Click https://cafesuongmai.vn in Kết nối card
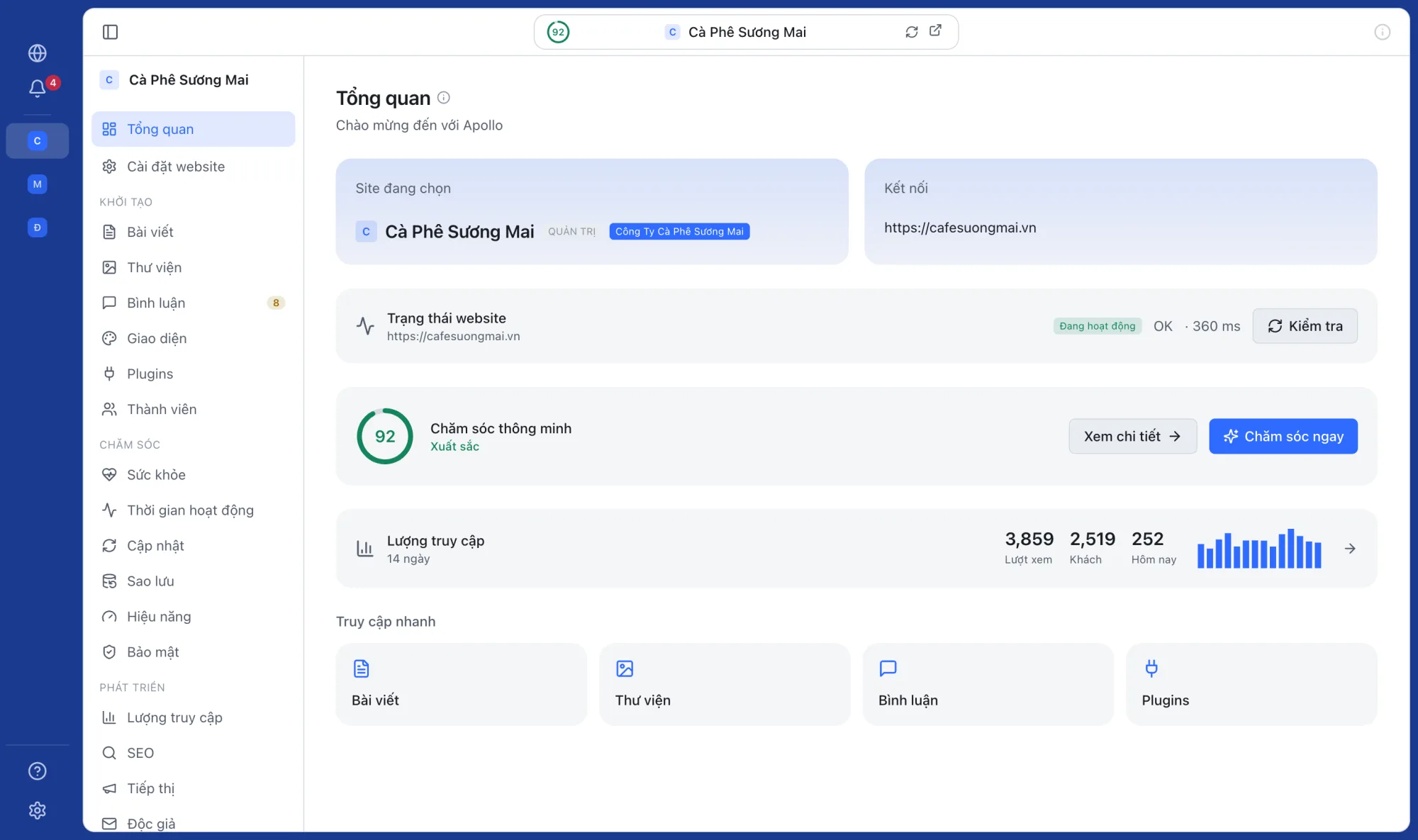The height and width of the screenshot is (840, 1418). point(960,228)
